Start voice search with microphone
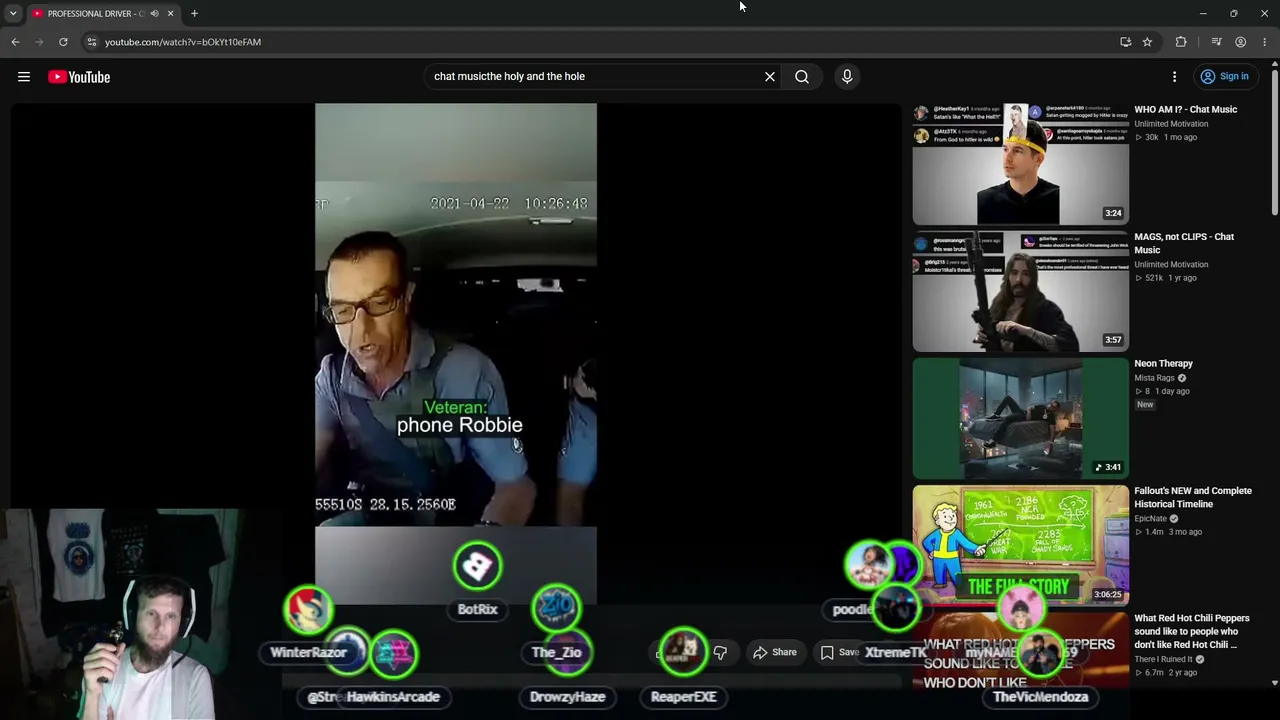 tap(847, 77)
